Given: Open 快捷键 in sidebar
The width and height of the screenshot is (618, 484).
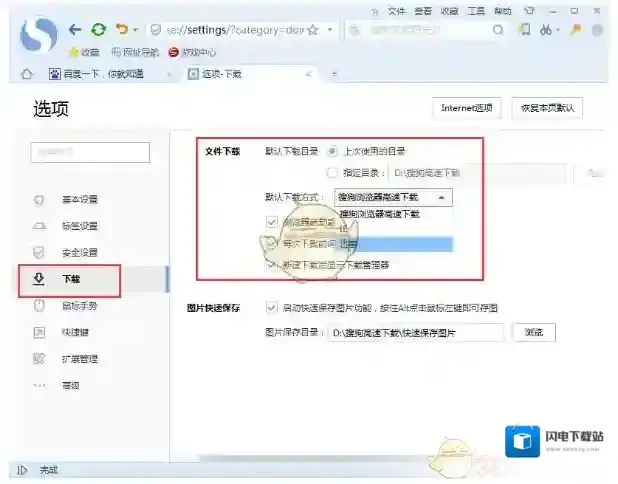Looking at the screenshot, I should tap(75, 332).
